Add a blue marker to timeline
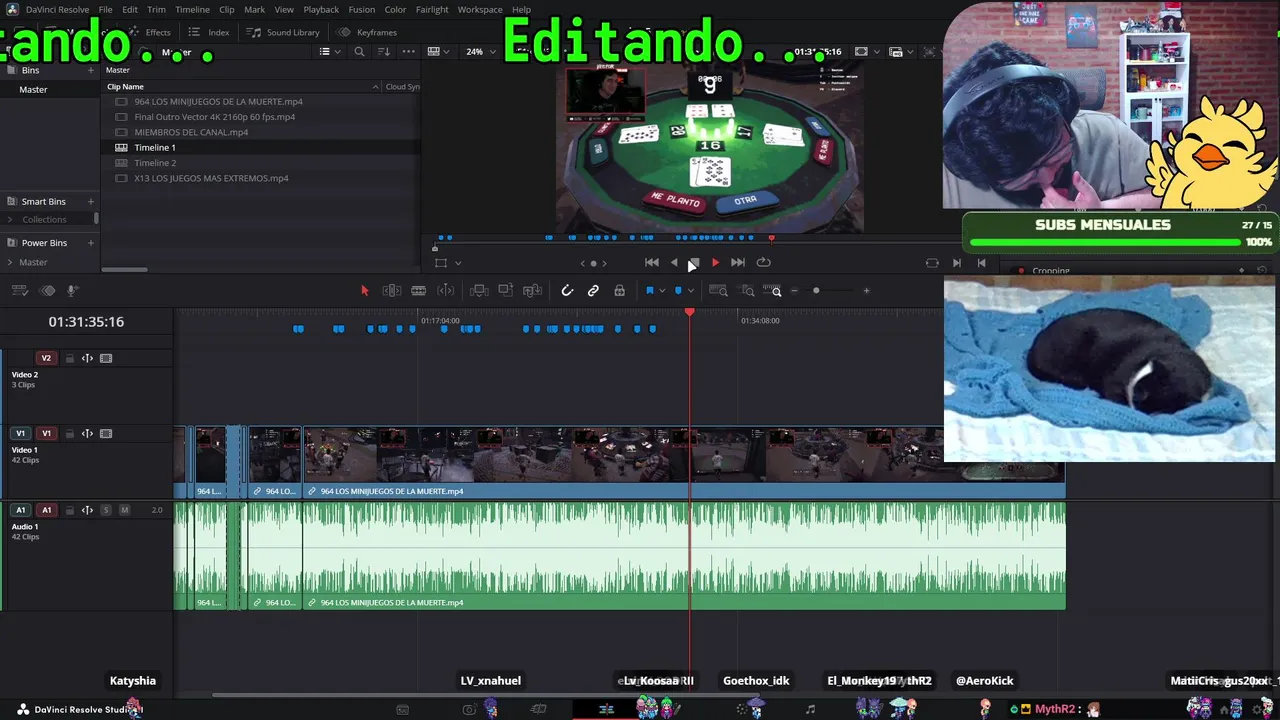1280x720 pixels. pyautogui.click(x=678, y=291)
